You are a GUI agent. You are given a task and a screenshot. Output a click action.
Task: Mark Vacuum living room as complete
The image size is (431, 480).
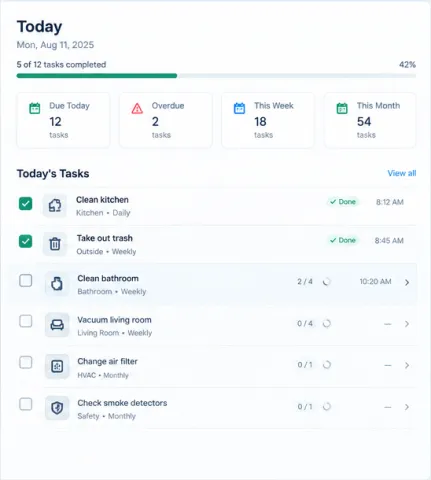pos(26,321)
